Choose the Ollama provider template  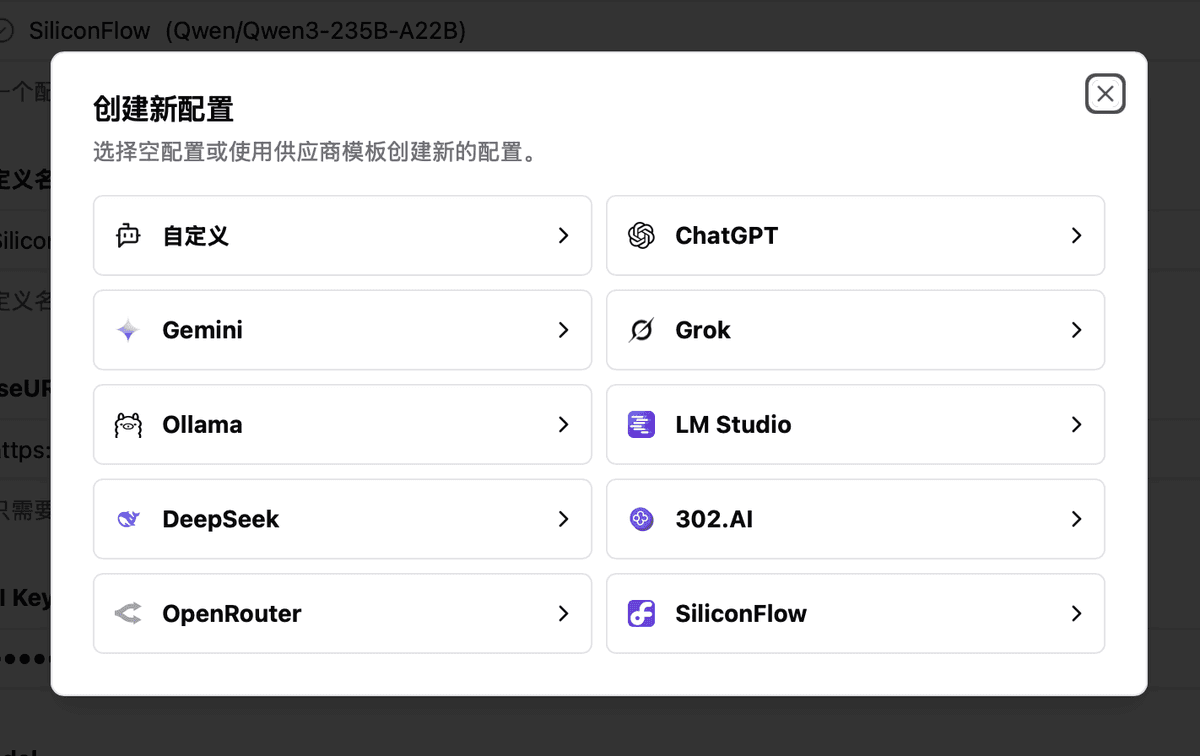click(x=202, y=425)
